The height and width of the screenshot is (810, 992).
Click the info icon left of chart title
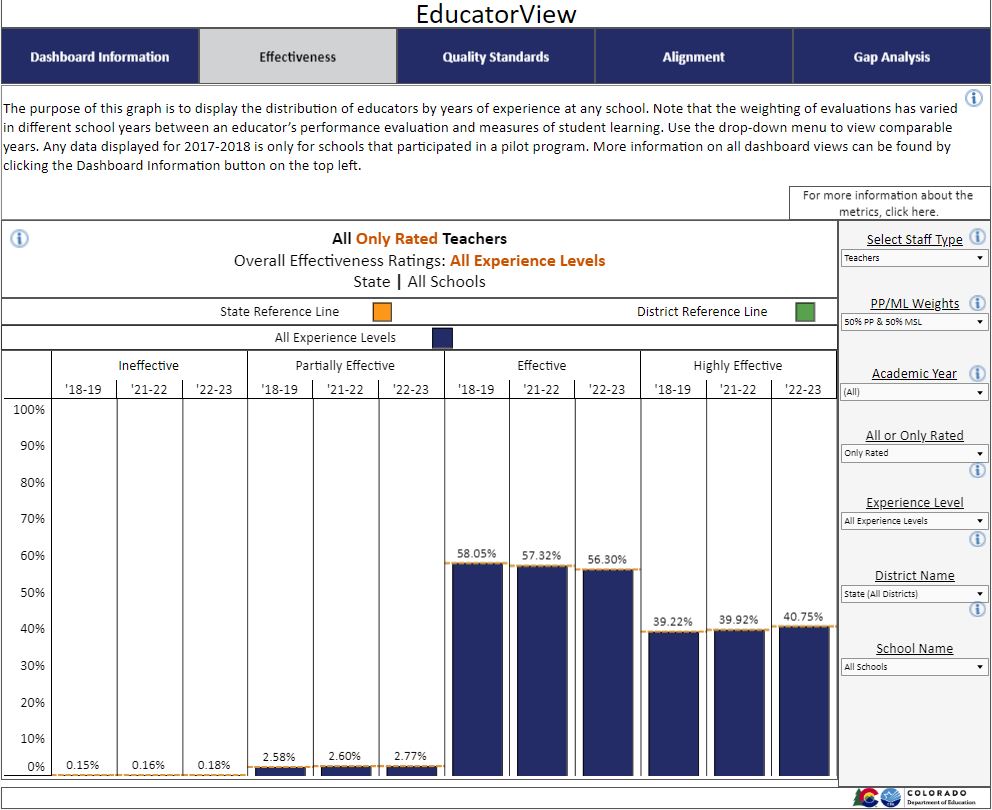tap(20, 239)
